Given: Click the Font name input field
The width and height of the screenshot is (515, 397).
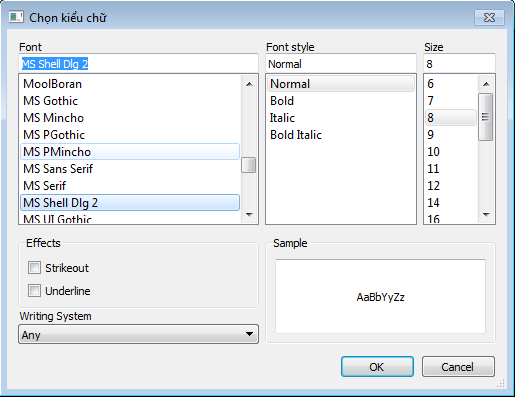Looking at the screenshot, I should pyautogui.click(x=139, y=63).
